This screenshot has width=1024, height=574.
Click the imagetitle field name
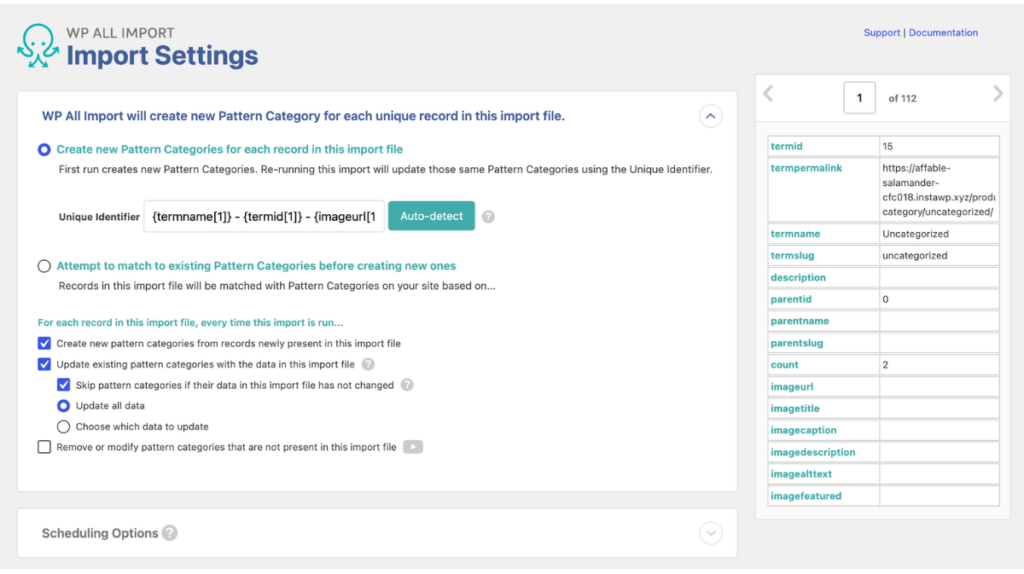(x=795, y=409)
